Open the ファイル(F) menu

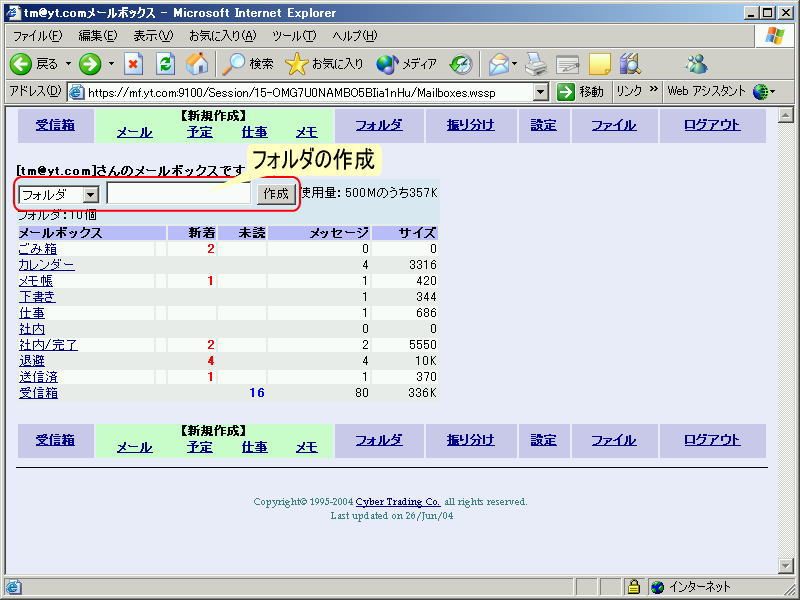click(x=37, y=36)
